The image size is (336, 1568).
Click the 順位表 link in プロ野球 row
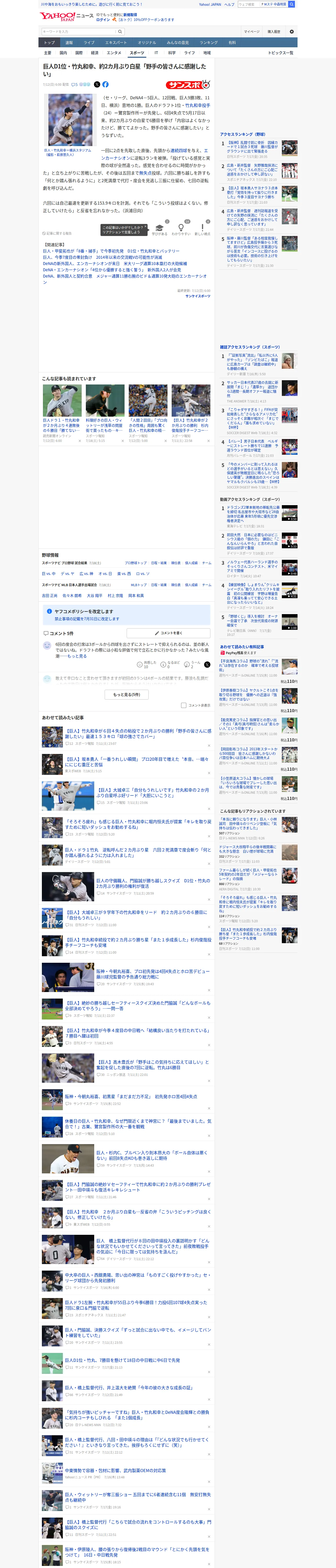(x=176, y=563)
